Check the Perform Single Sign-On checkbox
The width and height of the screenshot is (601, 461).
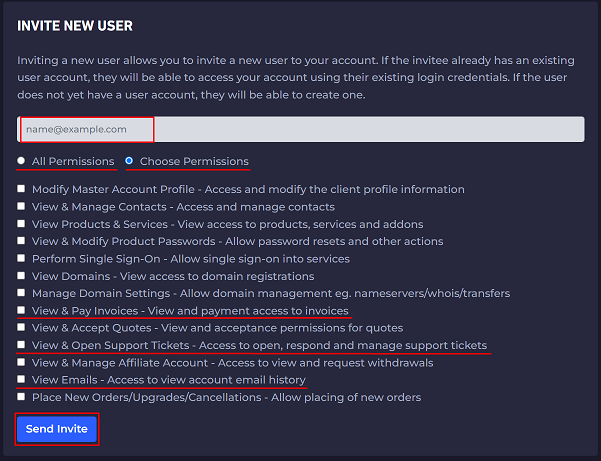(x=22, y=259)
